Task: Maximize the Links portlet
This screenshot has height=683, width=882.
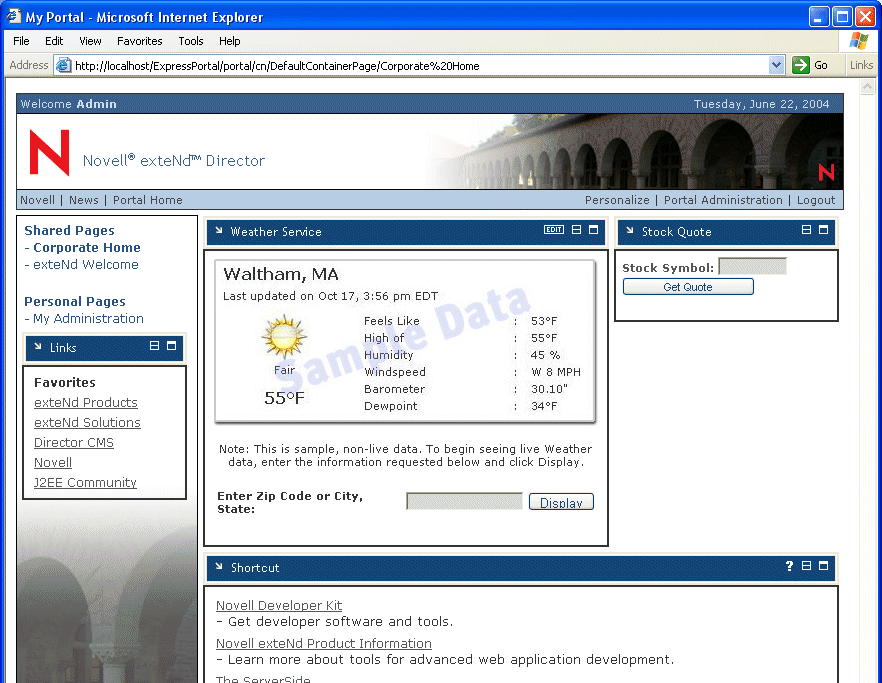Action: [172, 345]
